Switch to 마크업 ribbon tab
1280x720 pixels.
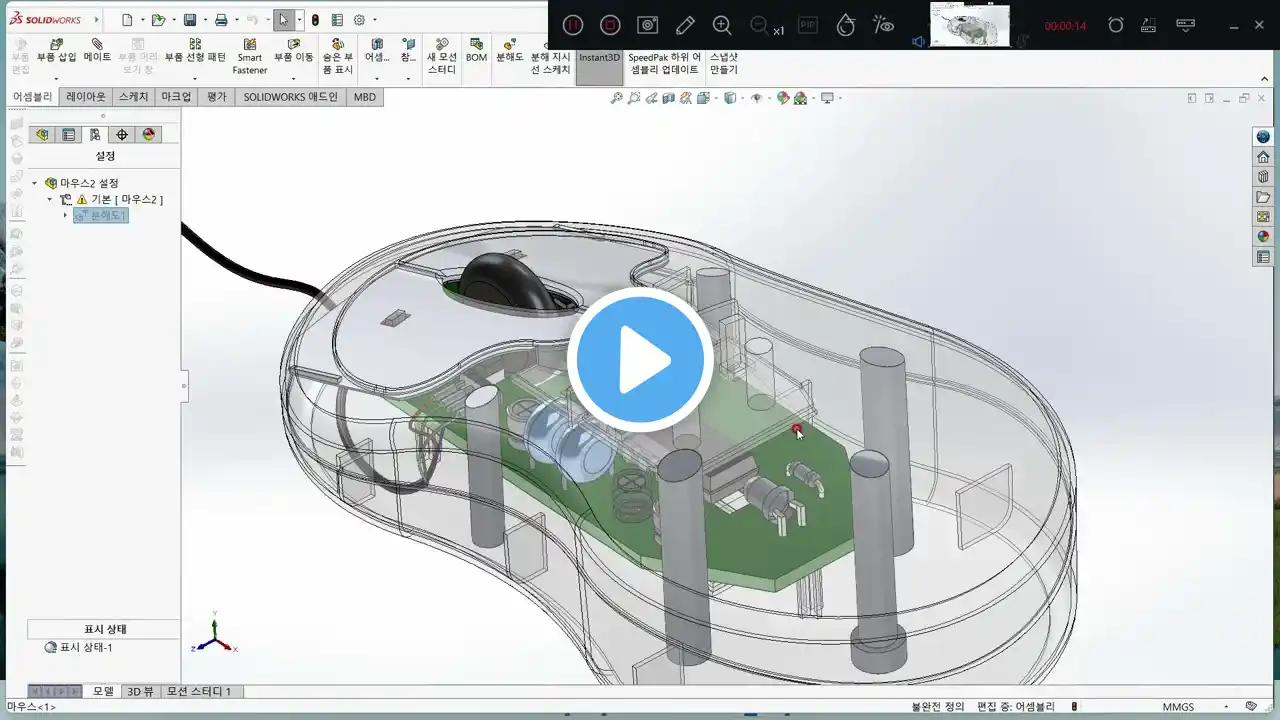coord(176,97)
